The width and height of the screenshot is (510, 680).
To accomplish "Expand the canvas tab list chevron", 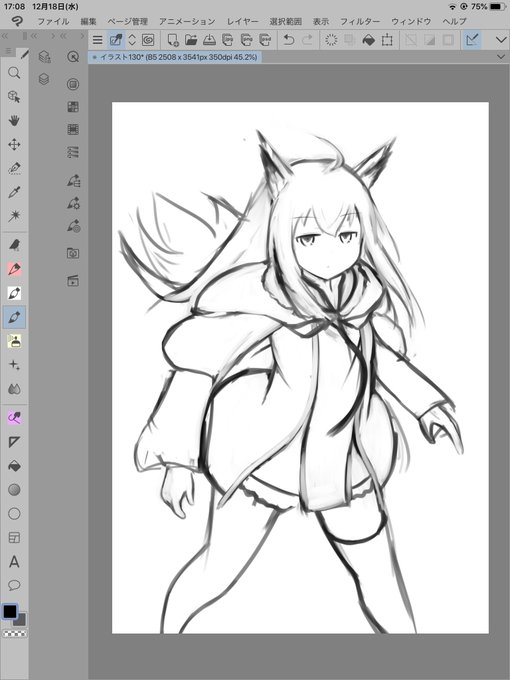I will tap(501, 57).
